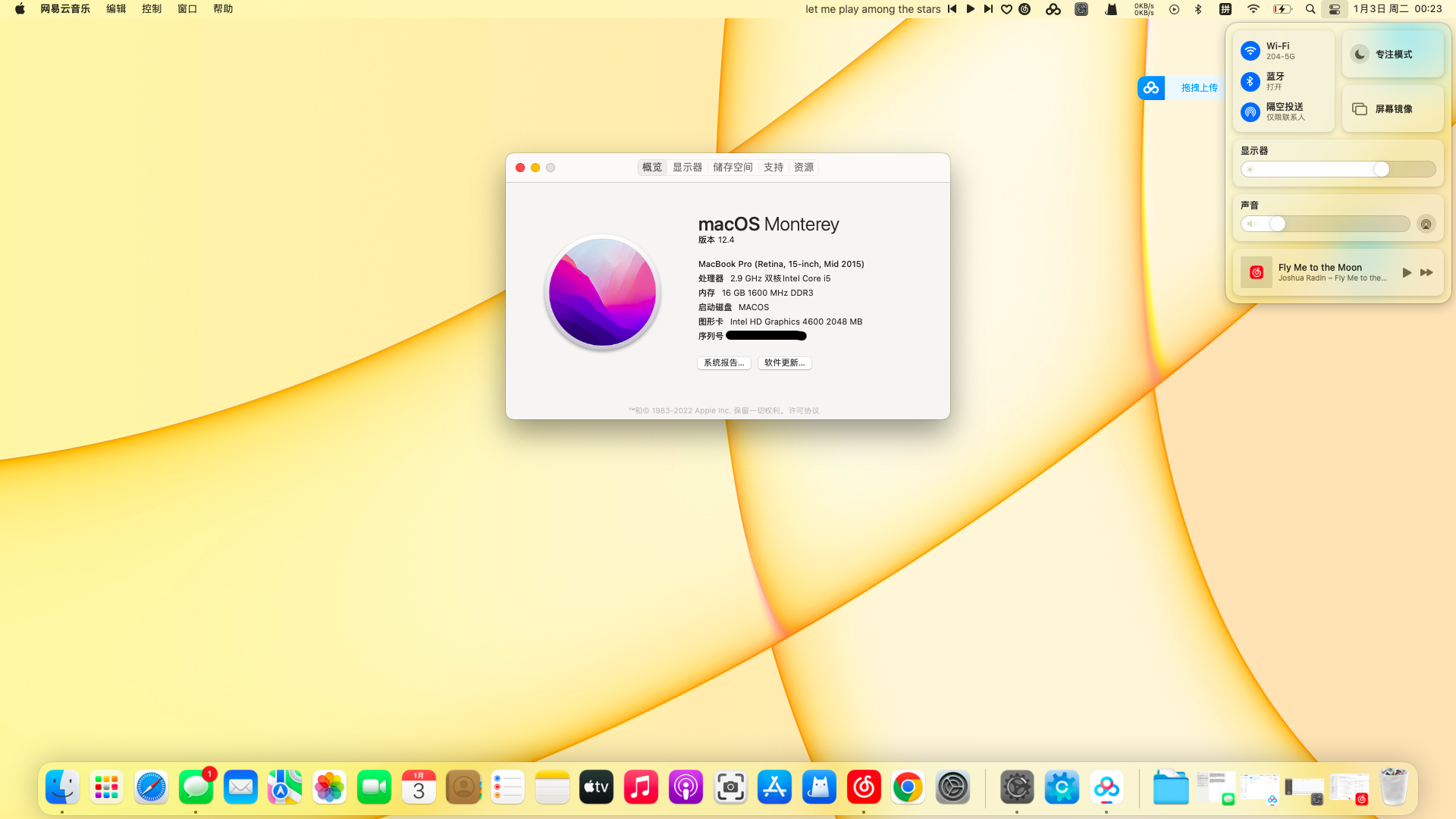Toggle Bluetooth off in Control Center
Viewport: 1456px width, 819px height.
pos(1251,81)
